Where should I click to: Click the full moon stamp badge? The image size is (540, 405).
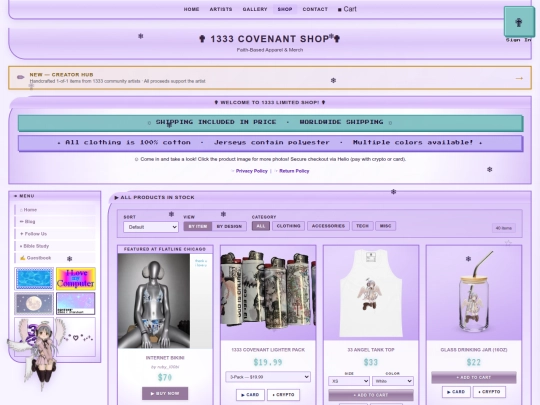[x=34, y=303]
